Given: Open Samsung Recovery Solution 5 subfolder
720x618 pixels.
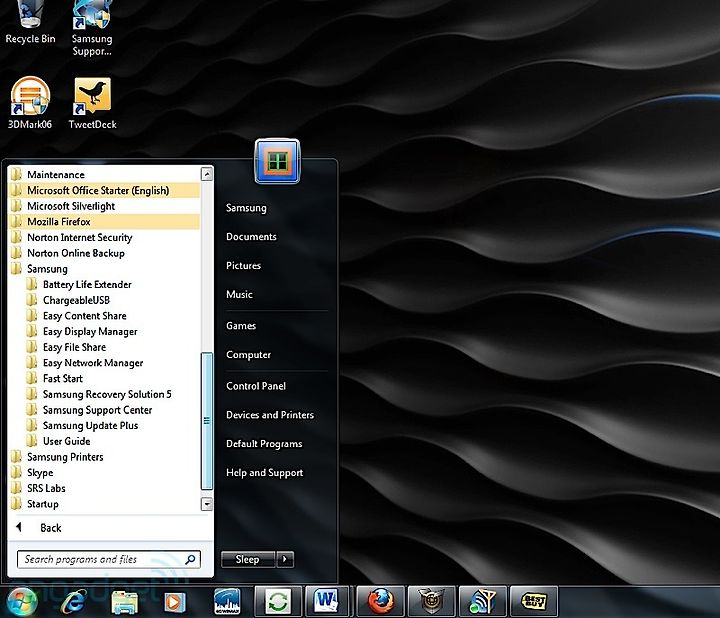Looking at the screenshot, I should (x=104, y=394).
